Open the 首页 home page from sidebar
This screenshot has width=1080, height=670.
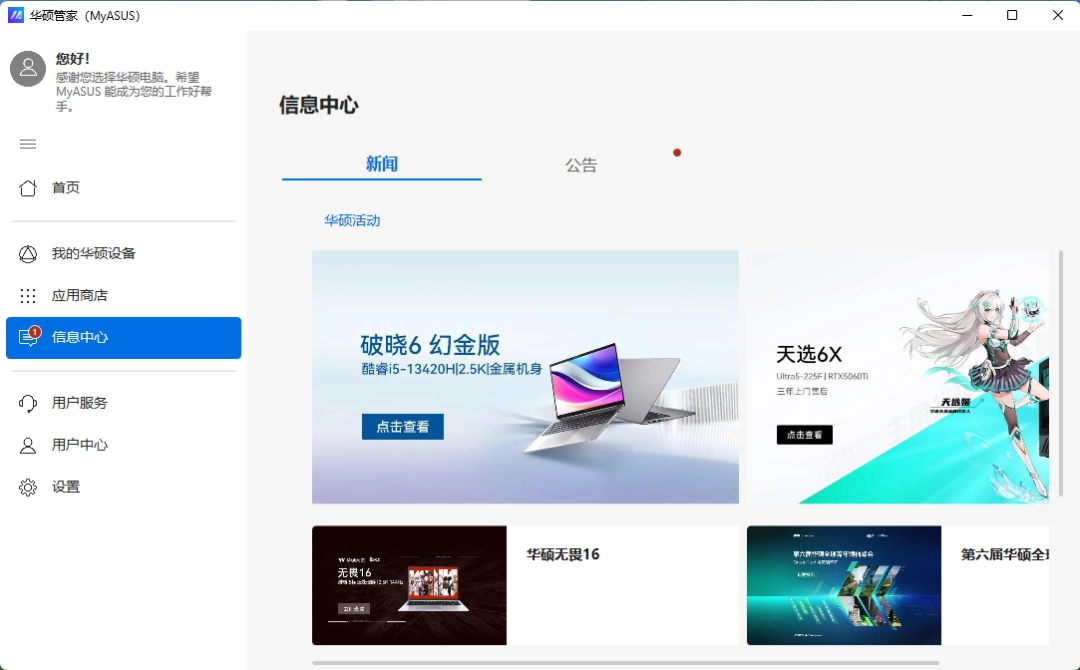click(x=65, y=187)
